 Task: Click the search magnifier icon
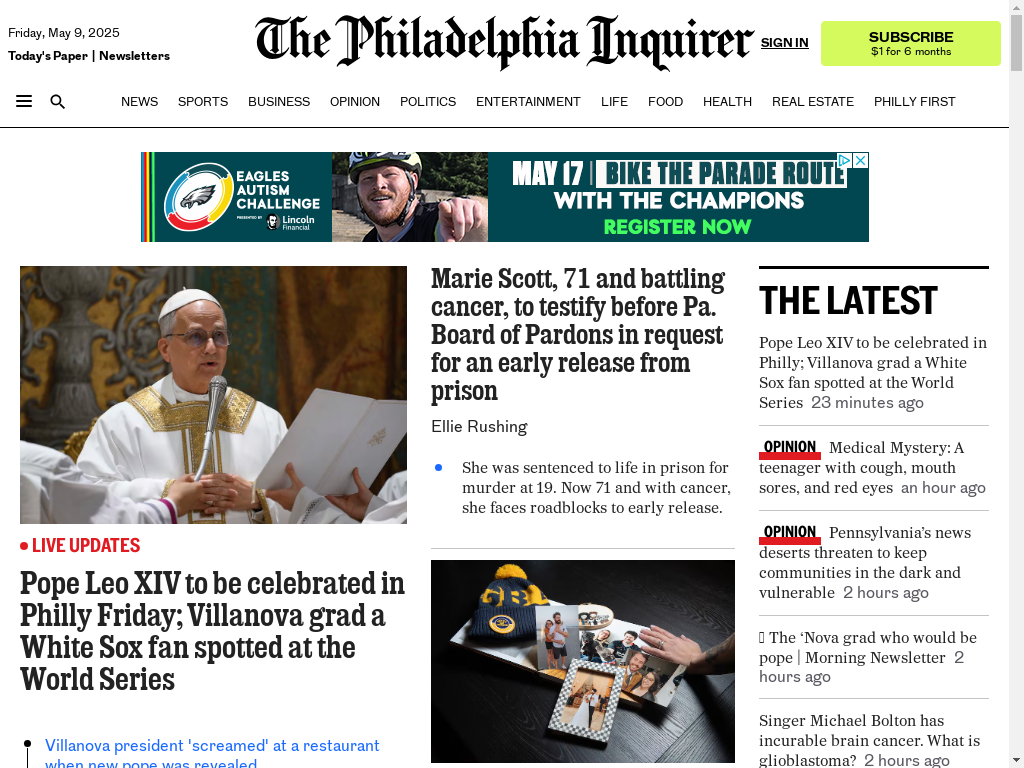pyautogui.click(x=57, y=102)
